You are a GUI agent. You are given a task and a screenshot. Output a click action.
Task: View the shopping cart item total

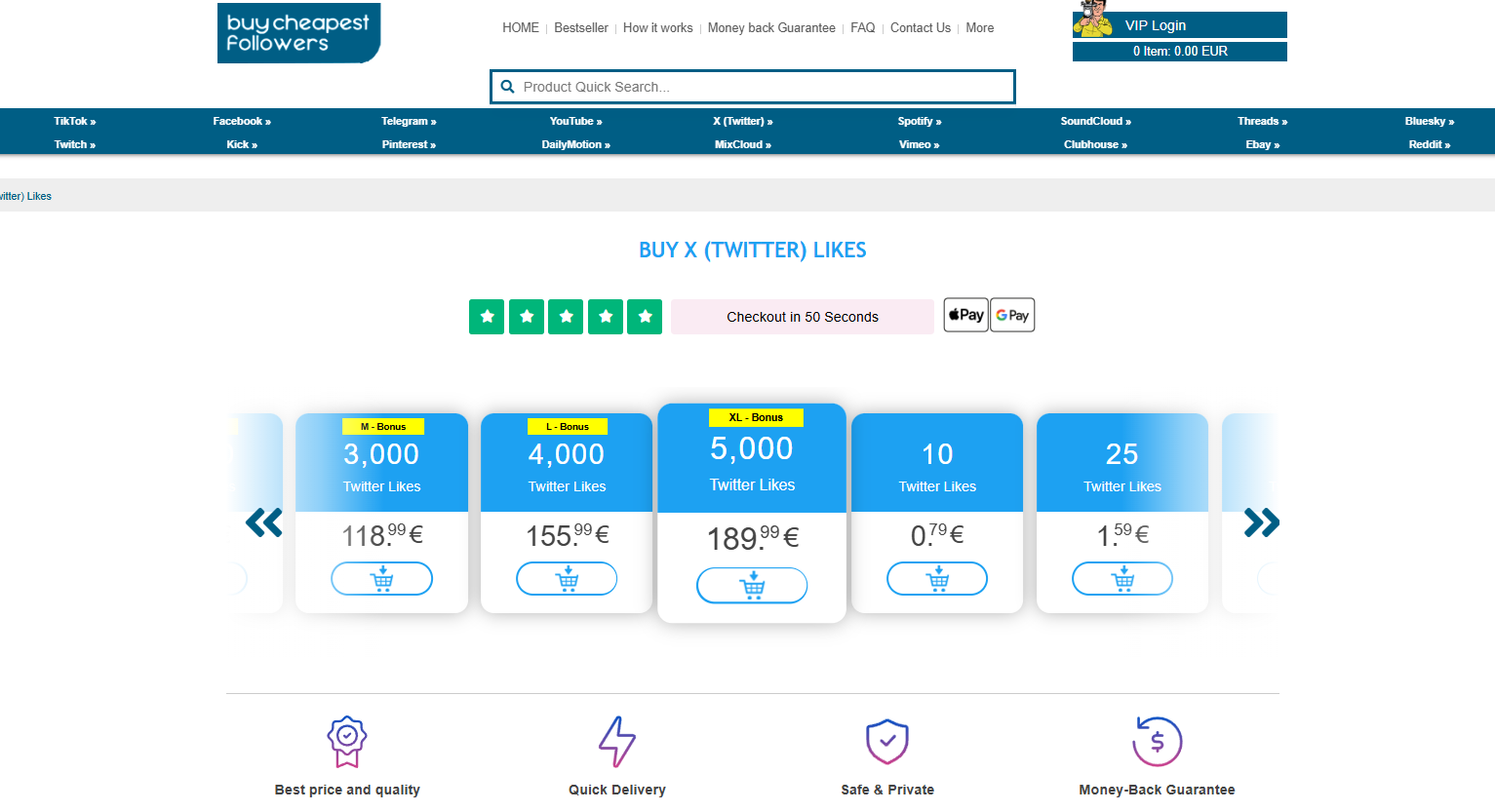[1179, 52]
